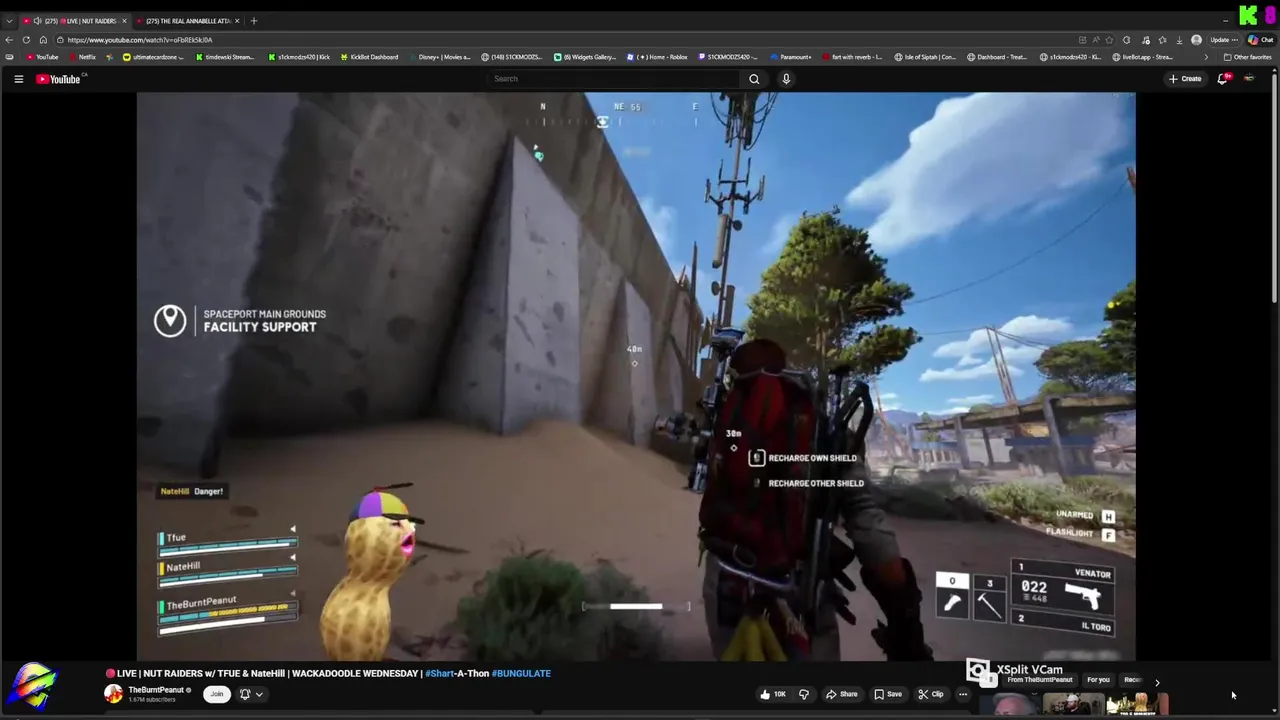This screenshot has height=720, width=1280.
Task: Click the YouTube search magnifier button
Action: (x=754, y=79)
